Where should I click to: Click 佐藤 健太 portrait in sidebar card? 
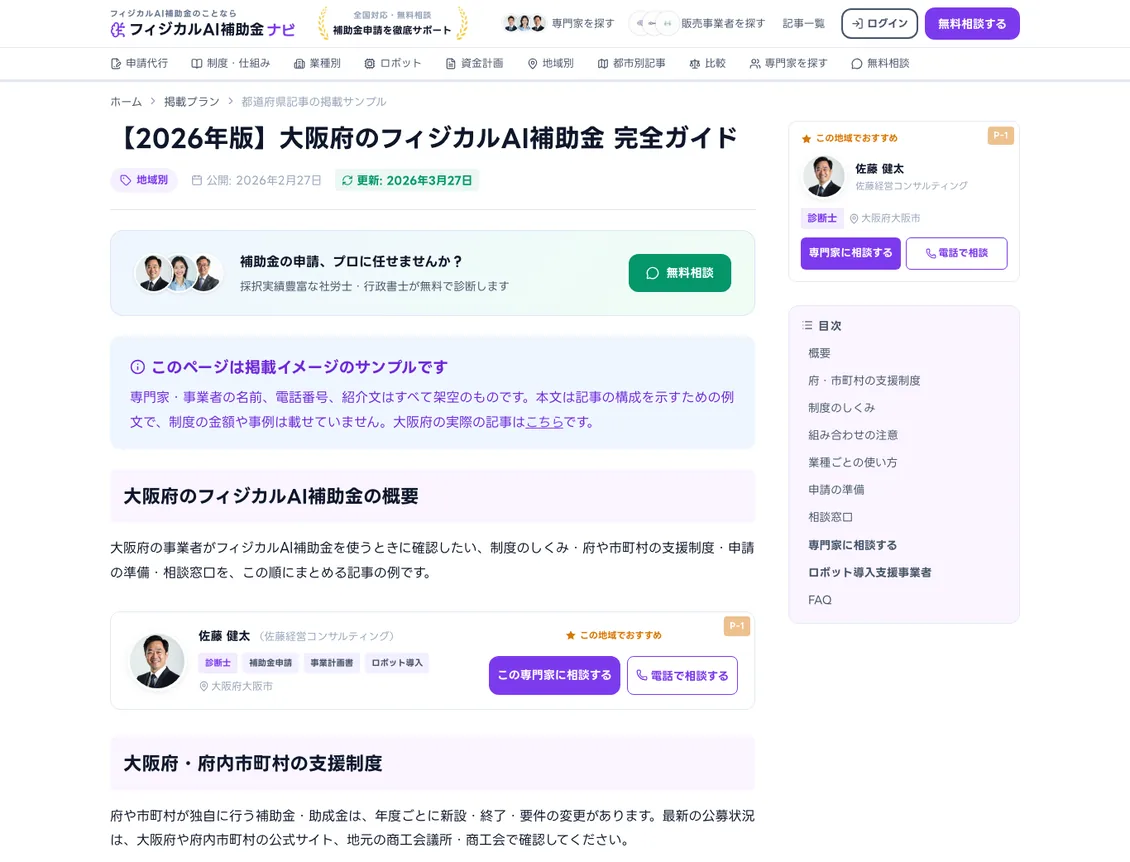click(x=823, y=177)
